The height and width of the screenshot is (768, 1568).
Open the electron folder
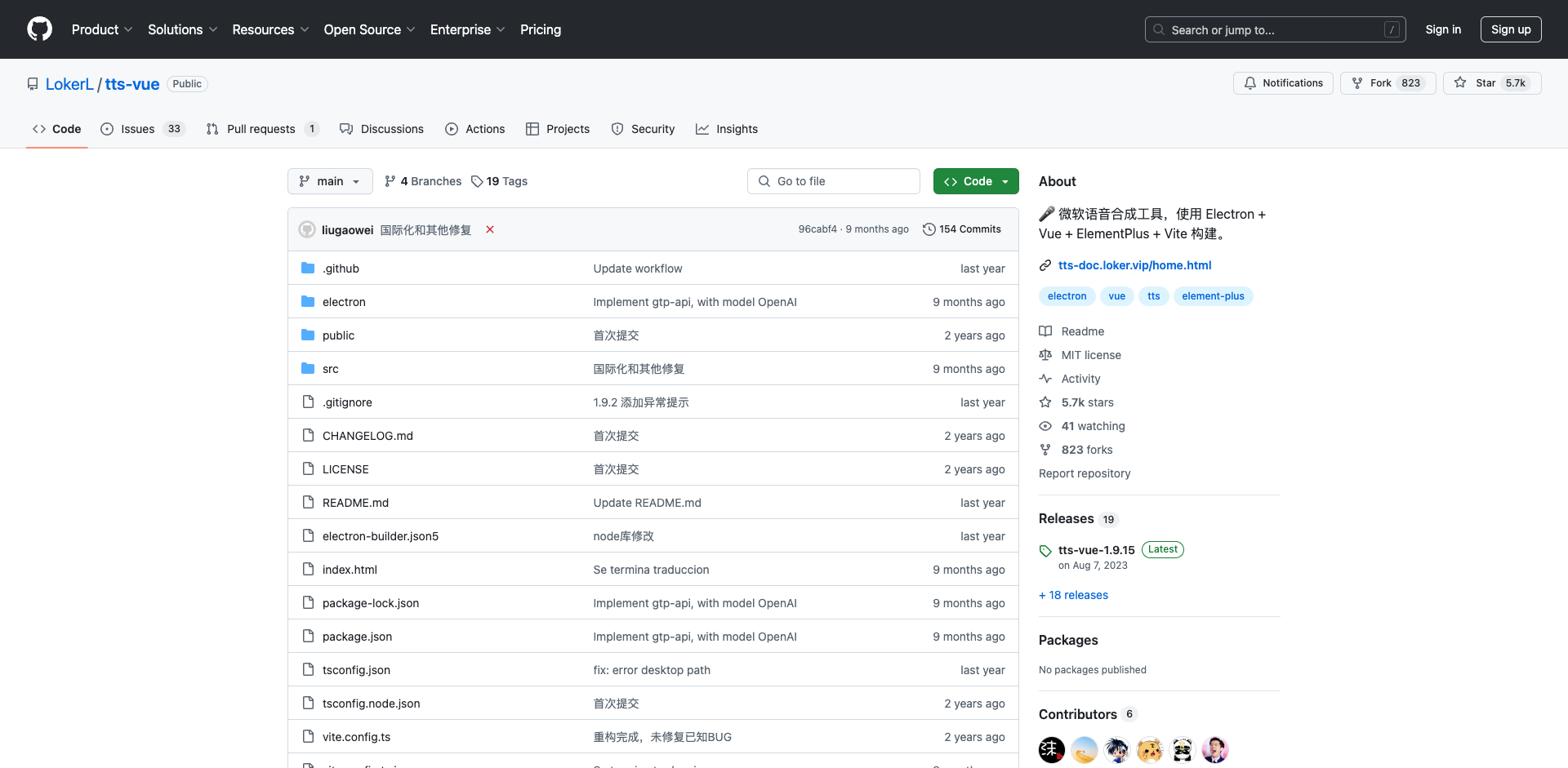[x=344, y=302]
